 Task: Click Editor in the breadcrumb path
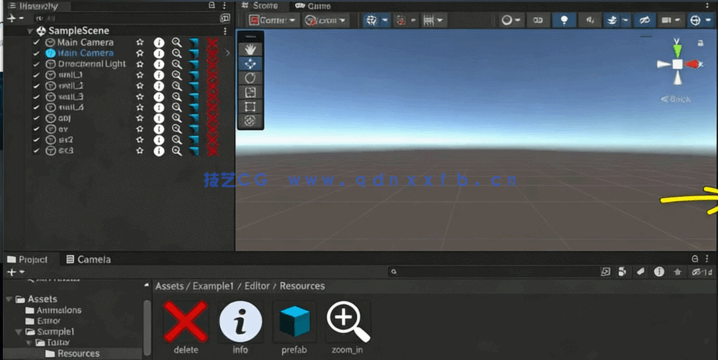tap(257, 286)
